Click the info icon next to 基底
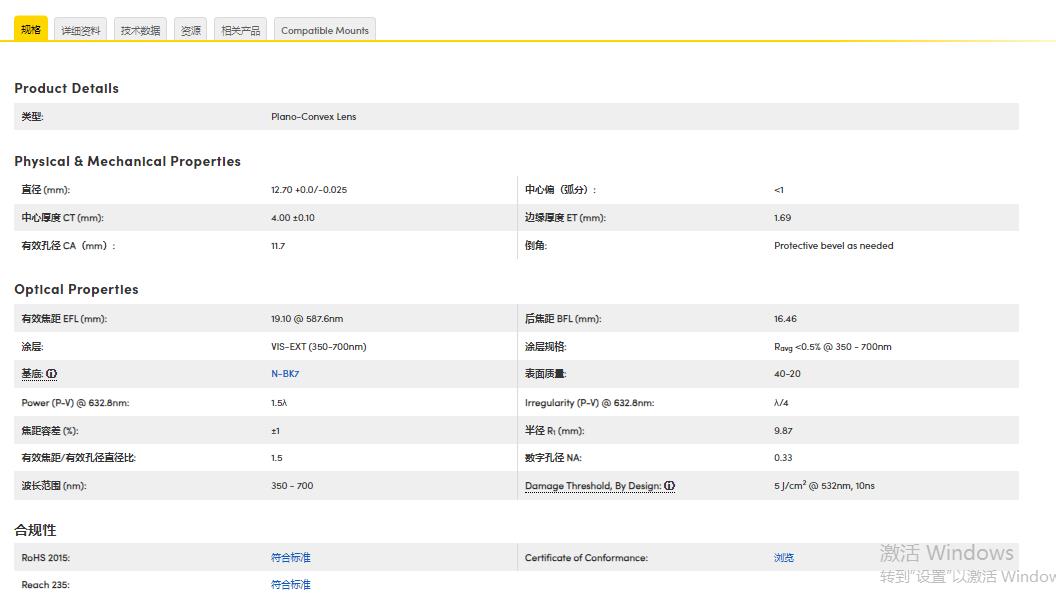The height and width of the screenshot is (613, 1056). pyautogui.click(x=52, y=374)
